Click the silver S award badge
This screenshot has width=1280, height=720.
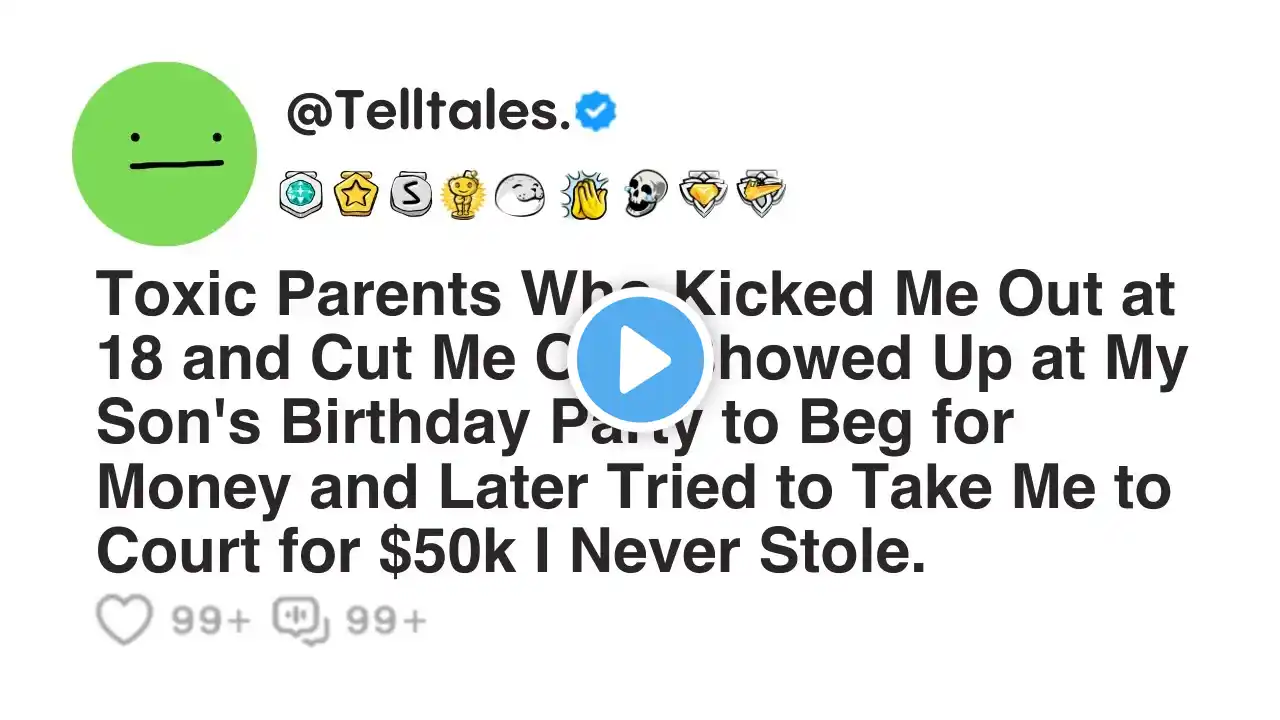pos(410,194)
